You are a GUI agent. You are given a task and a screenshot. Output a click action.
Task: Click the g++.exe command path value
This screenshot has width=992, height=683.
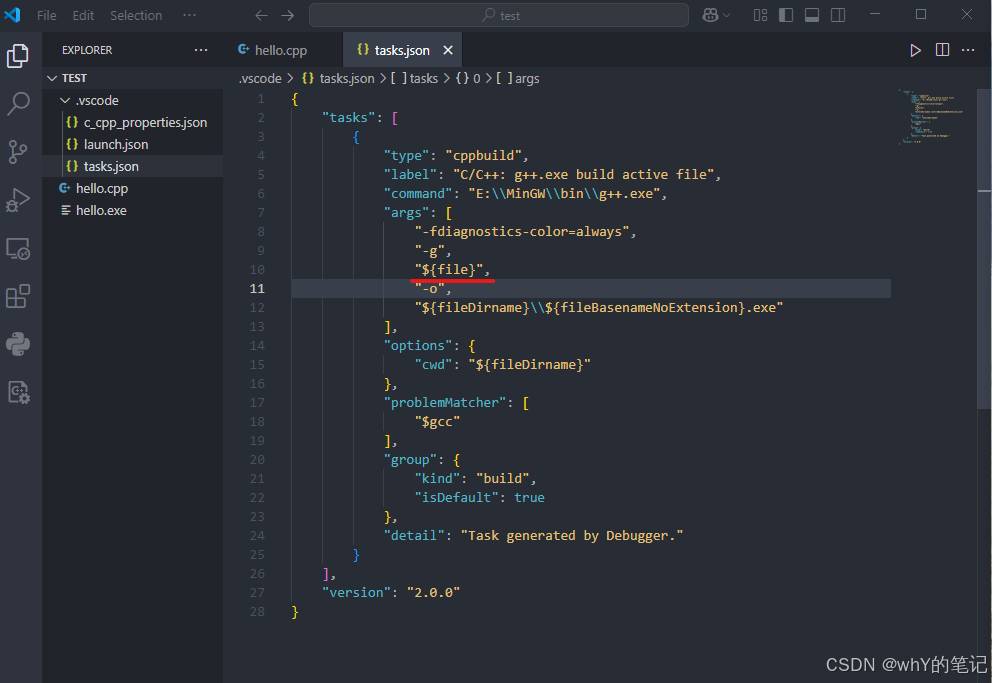coord(564,194)
